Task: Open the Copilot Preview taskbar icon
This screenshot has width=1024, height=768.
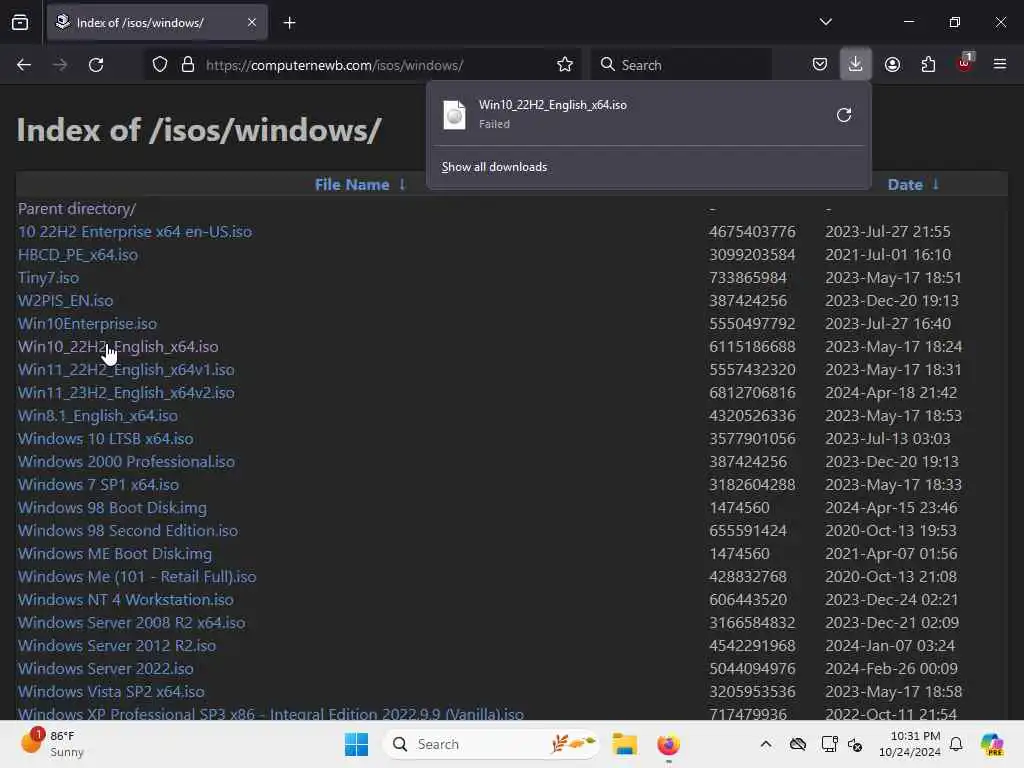Action: coord(992,744)
